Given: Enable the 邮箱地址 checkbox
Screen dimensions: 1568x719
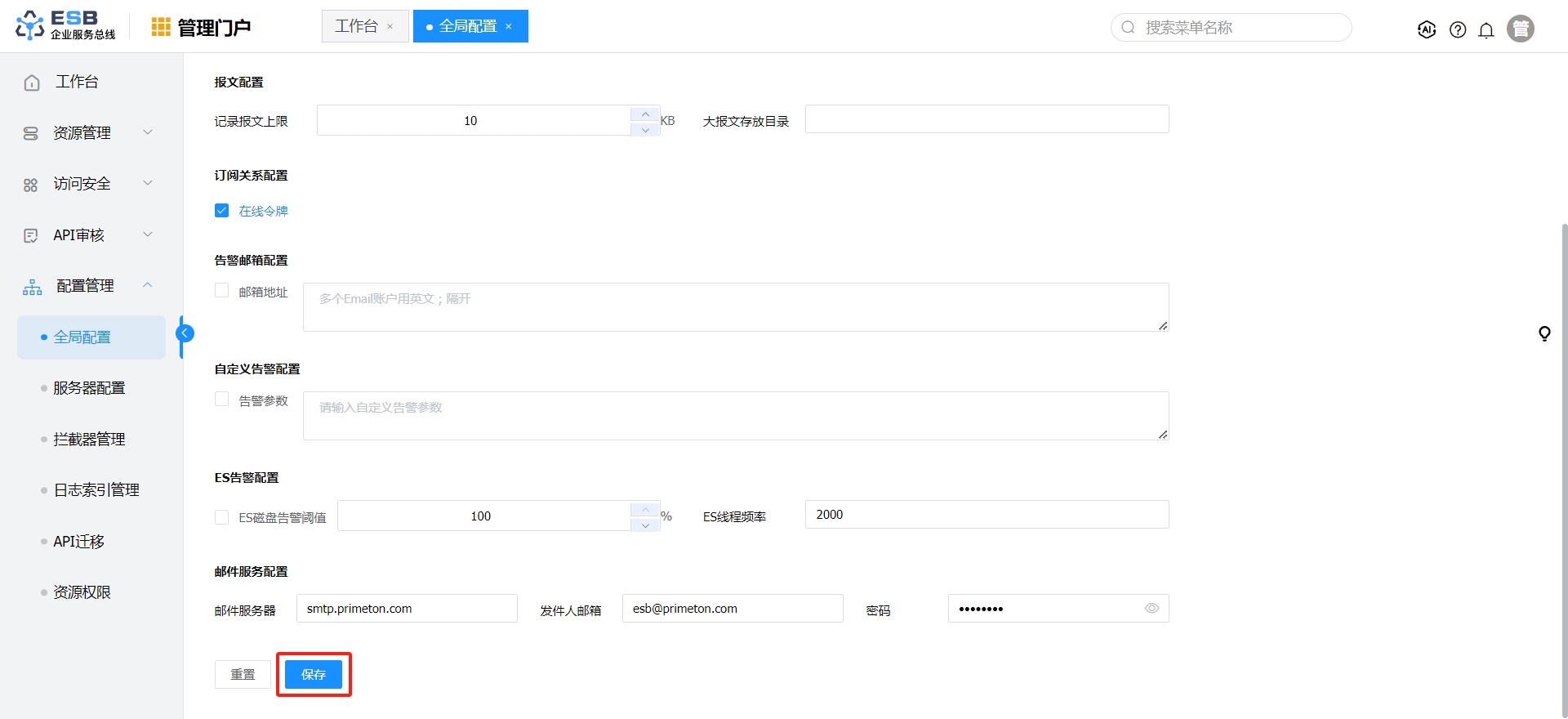Looking at the screenshot, I should [x=221, y=291].
